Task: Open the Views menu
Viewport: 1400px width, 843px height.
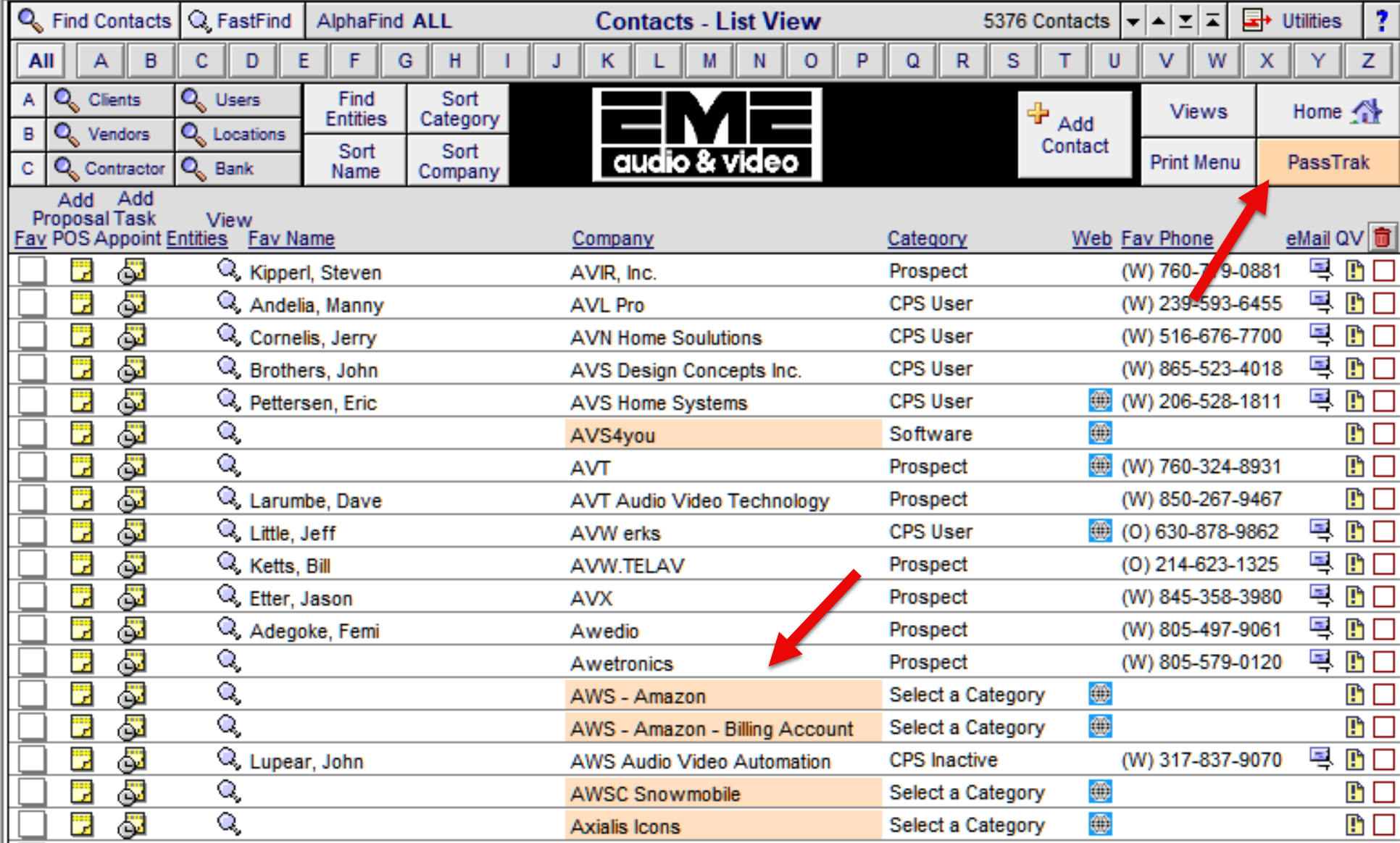Action: click(1199, 111)
